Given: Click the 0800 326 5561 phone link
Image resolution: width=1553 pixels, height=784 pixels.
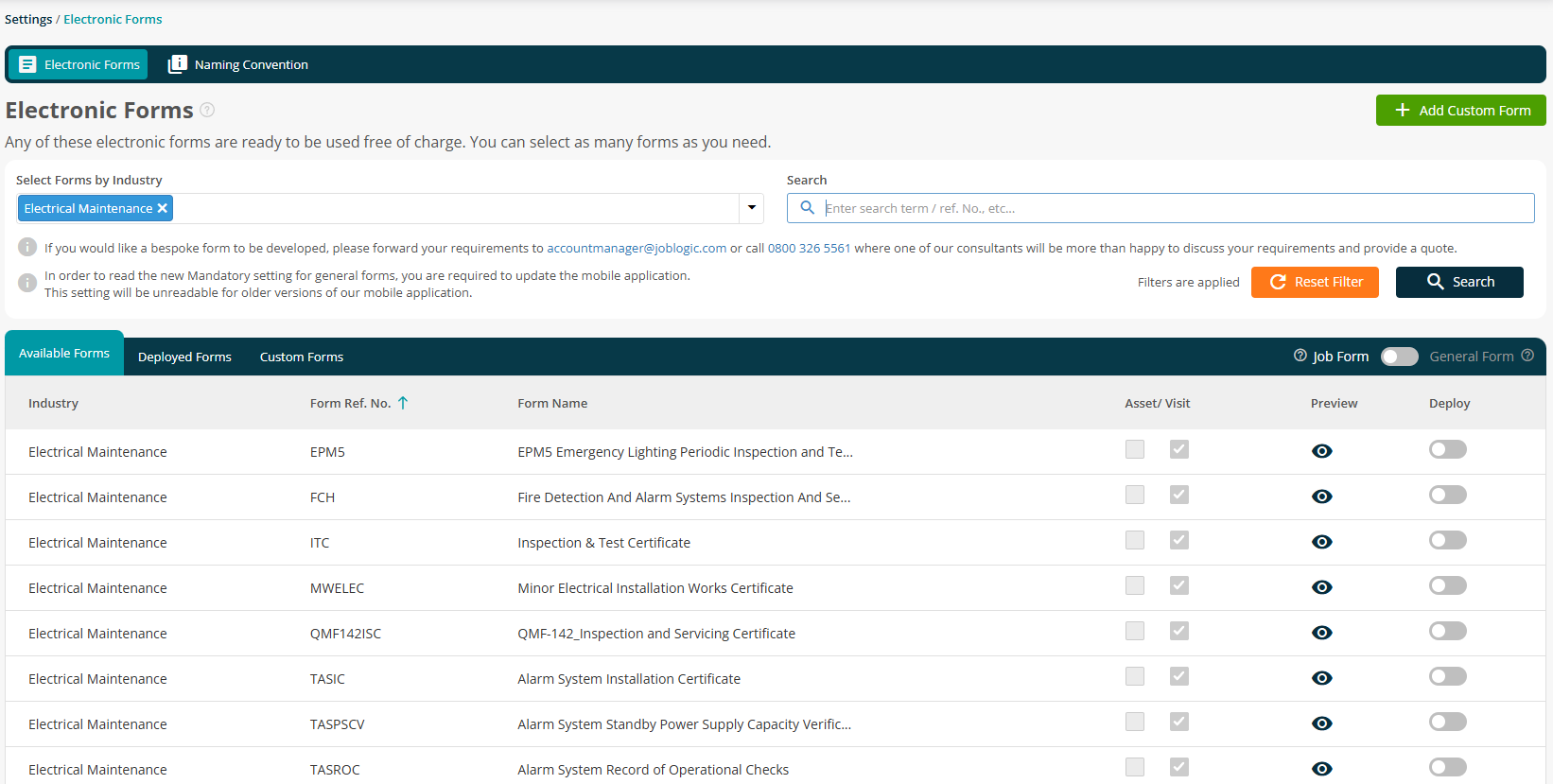Looking at the screenshot, I should pos(809,248).
